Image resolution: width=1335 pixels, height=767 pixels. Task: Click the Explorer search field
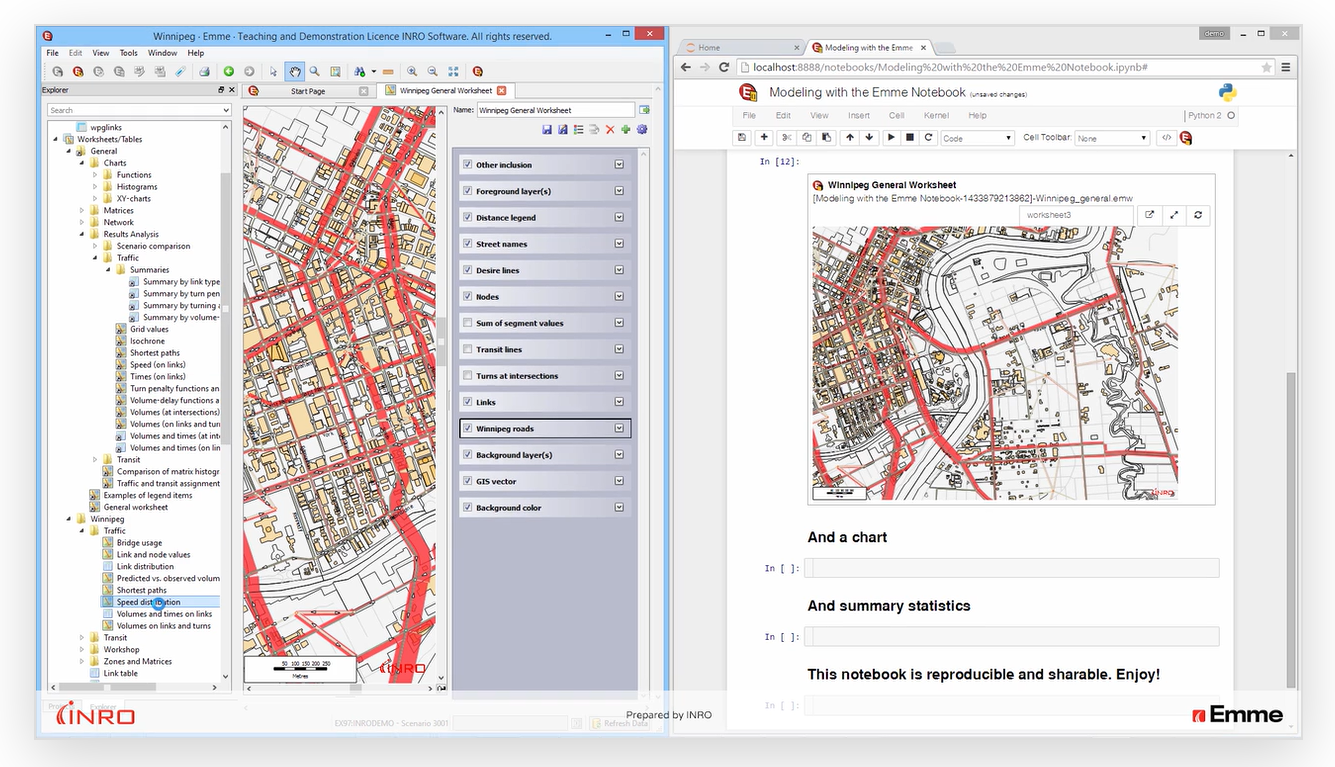[138, 110]
